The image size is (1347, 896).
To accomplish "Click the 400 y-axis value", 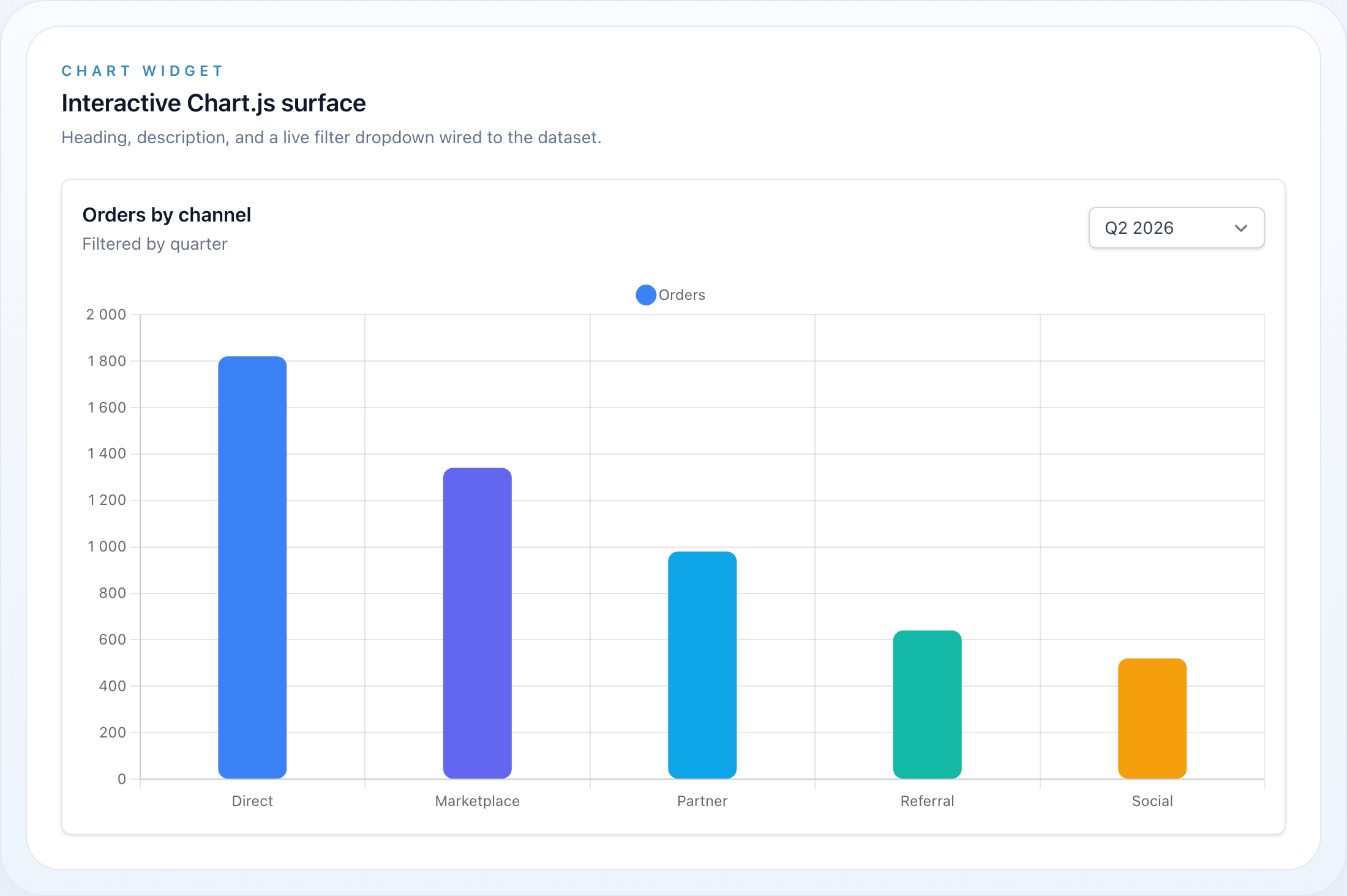I will tap(113, 686).
